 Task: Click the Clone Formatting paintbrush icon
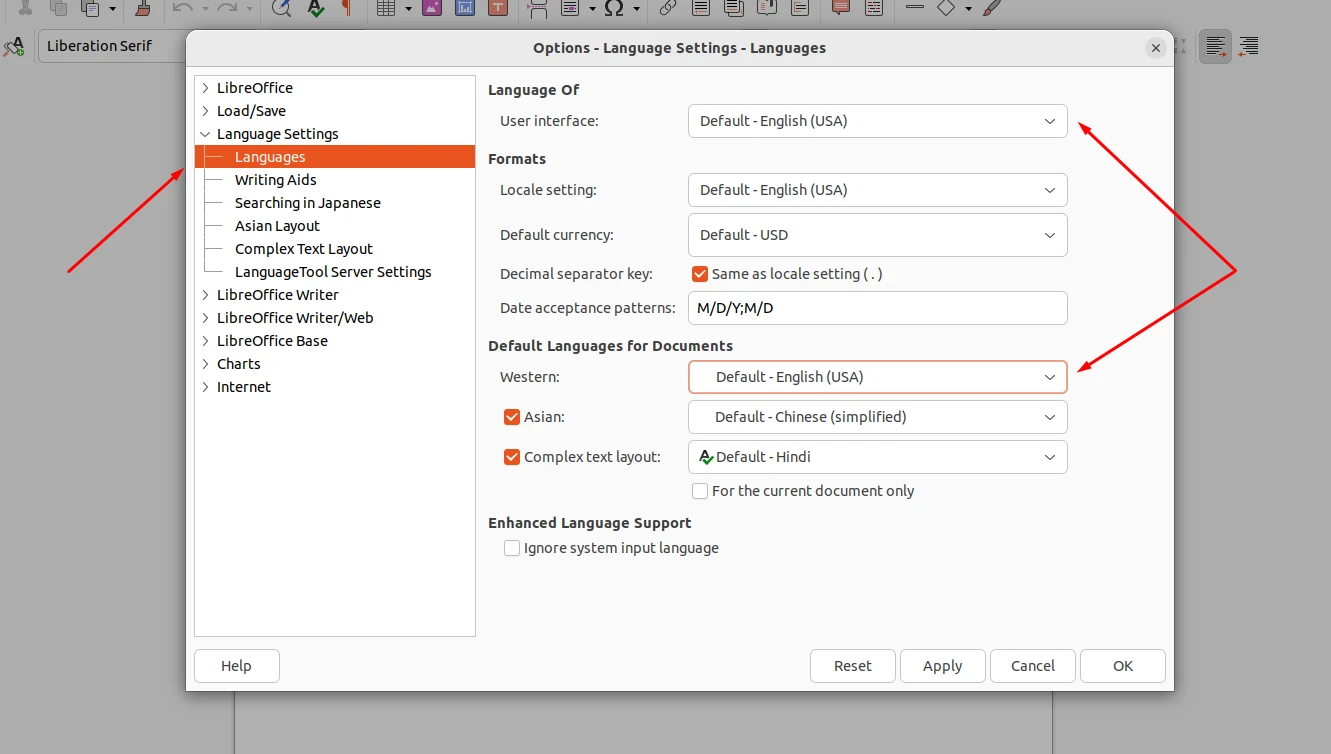point(143,8)
